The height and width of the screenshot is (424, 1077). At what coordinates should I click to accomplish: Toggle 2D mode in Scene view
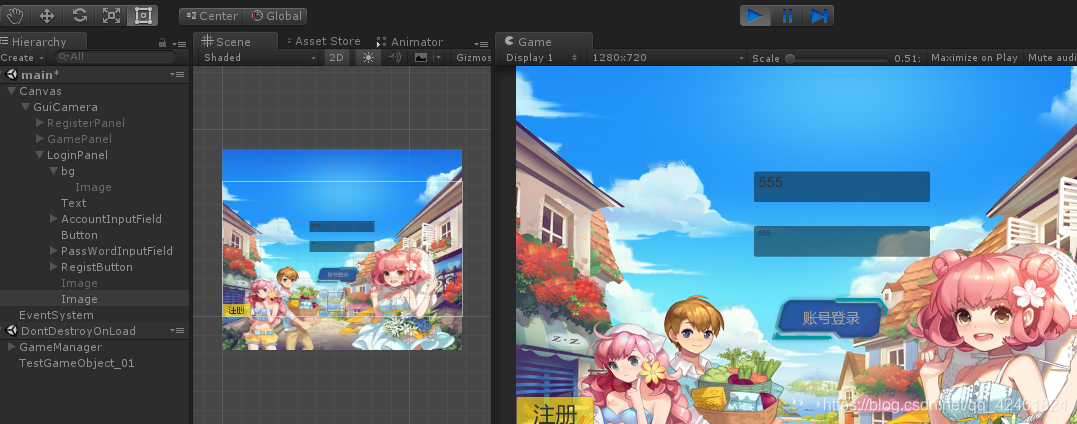point(337,58)
